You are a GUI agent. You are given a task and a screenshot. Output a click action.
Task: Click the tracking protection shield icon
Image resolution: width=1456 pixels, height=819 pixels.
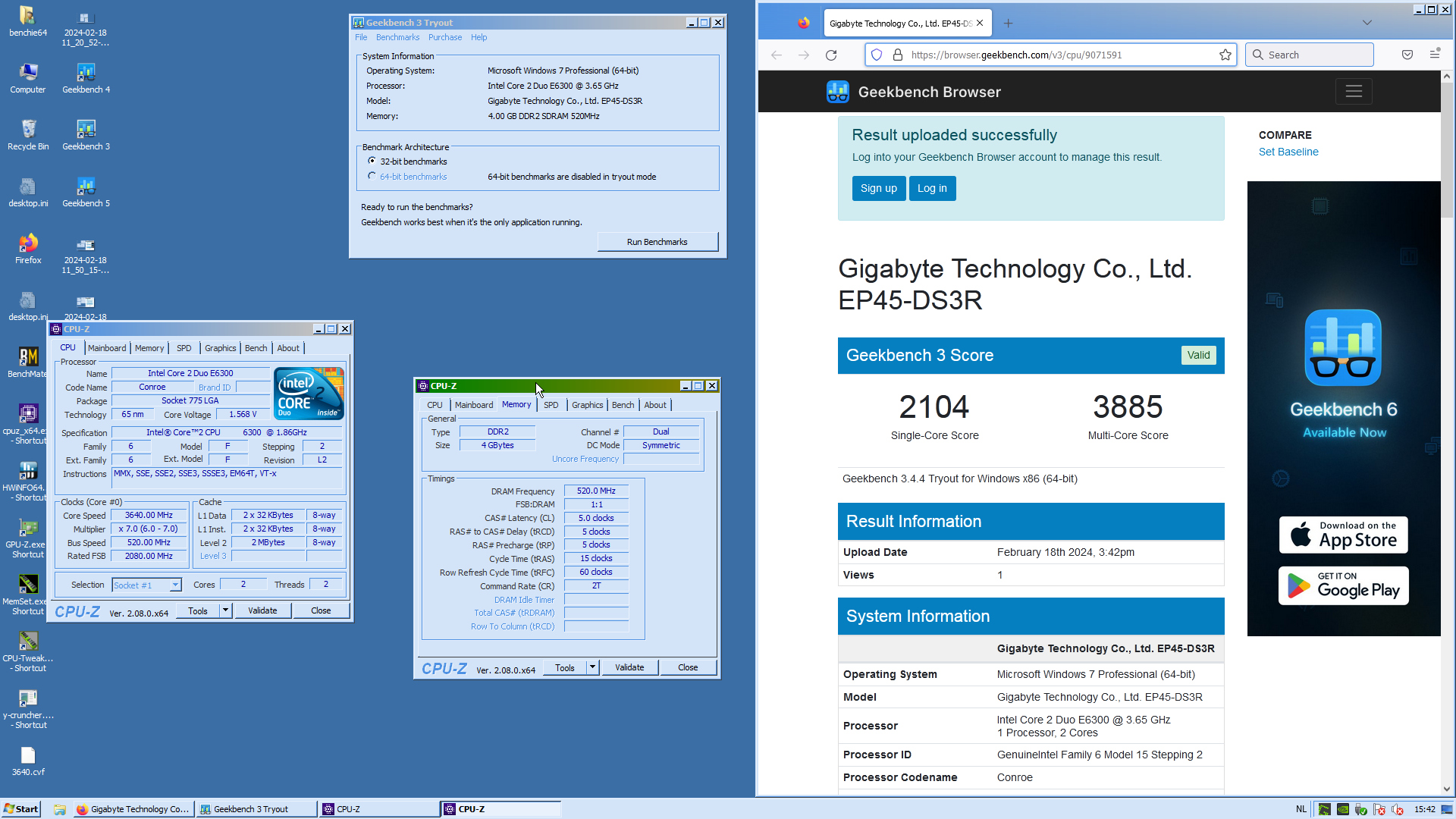(877, 55)
